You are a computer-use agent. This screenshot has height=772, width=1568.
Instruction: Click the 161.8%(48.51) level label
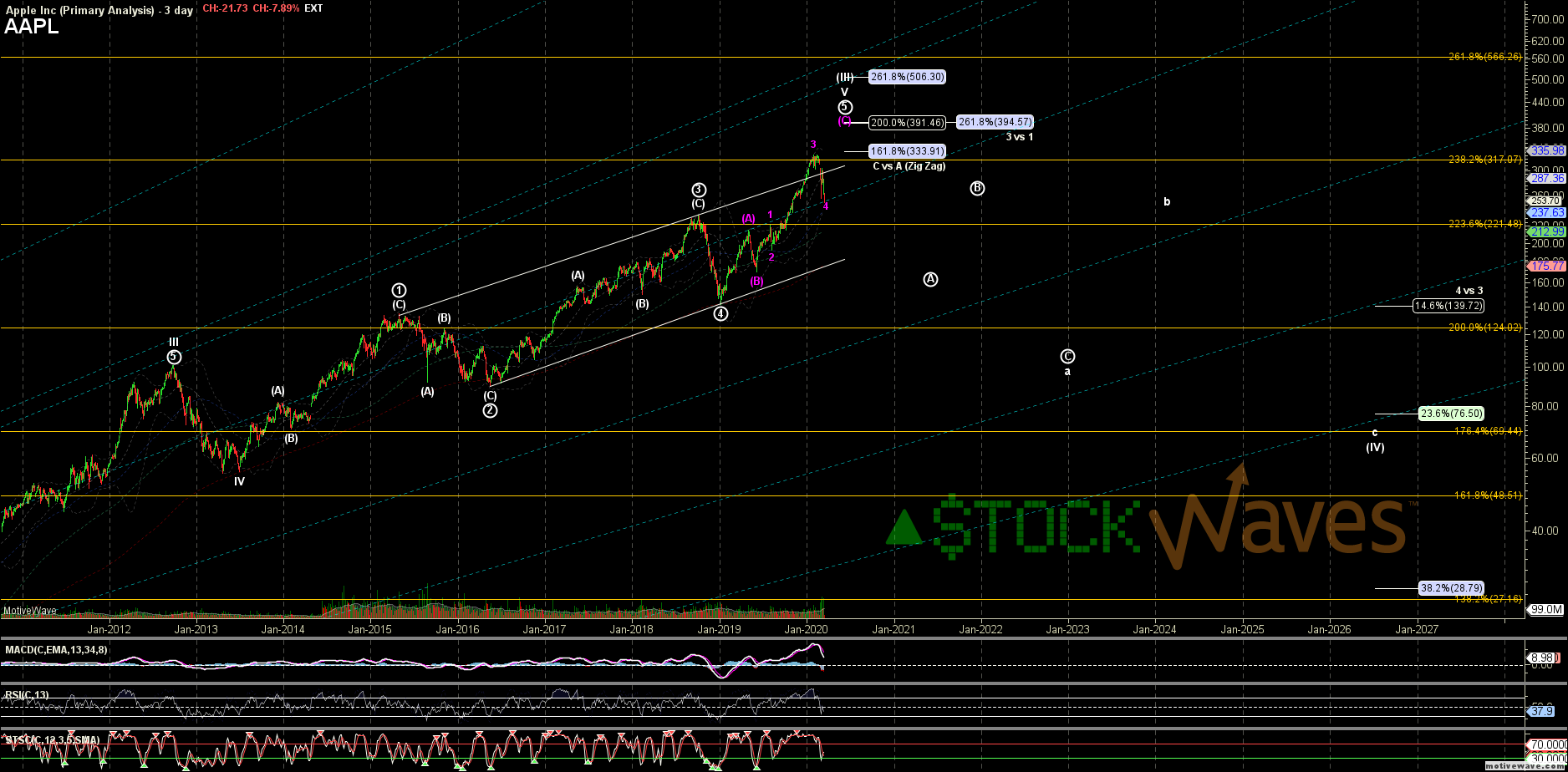point(1489,495)
